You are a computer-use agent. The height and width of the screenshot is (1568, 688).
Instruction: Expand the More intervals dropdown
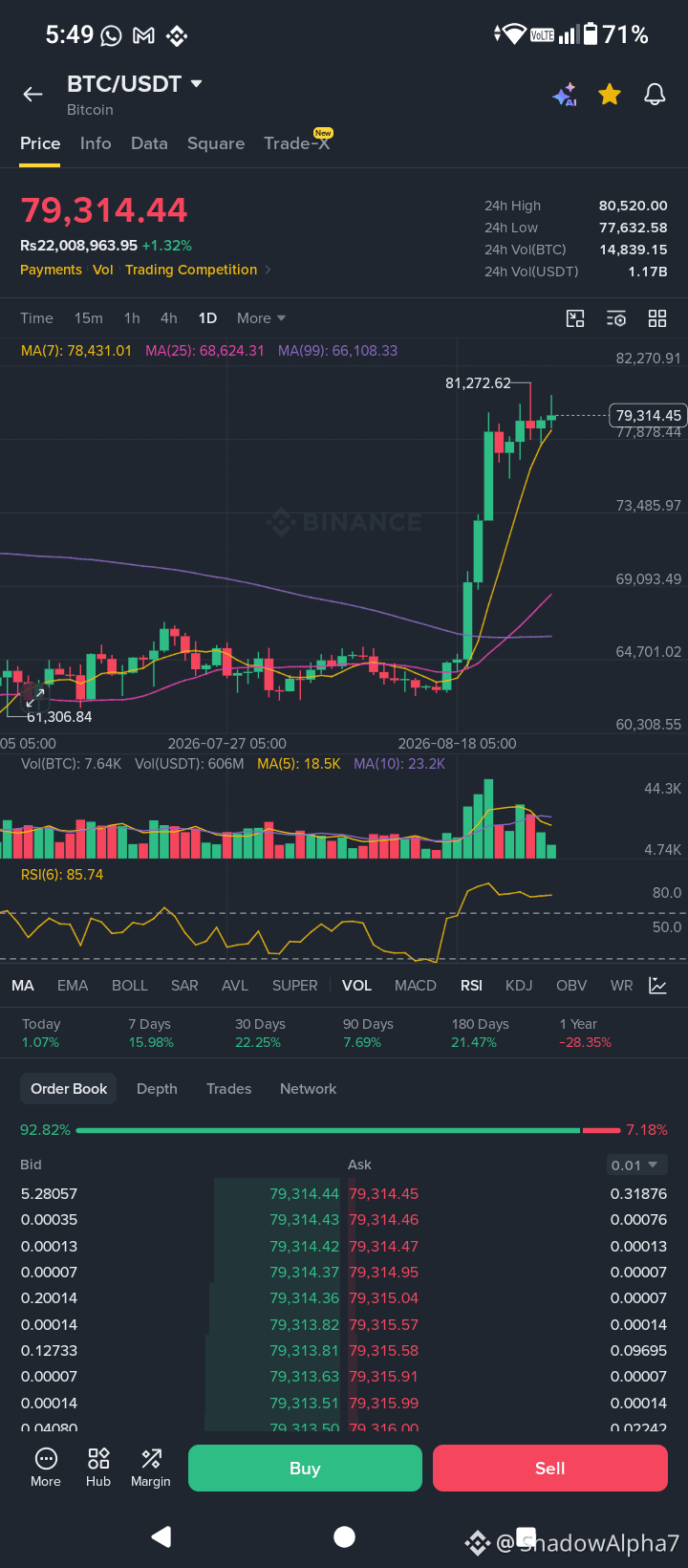click(x=261, y=318)
